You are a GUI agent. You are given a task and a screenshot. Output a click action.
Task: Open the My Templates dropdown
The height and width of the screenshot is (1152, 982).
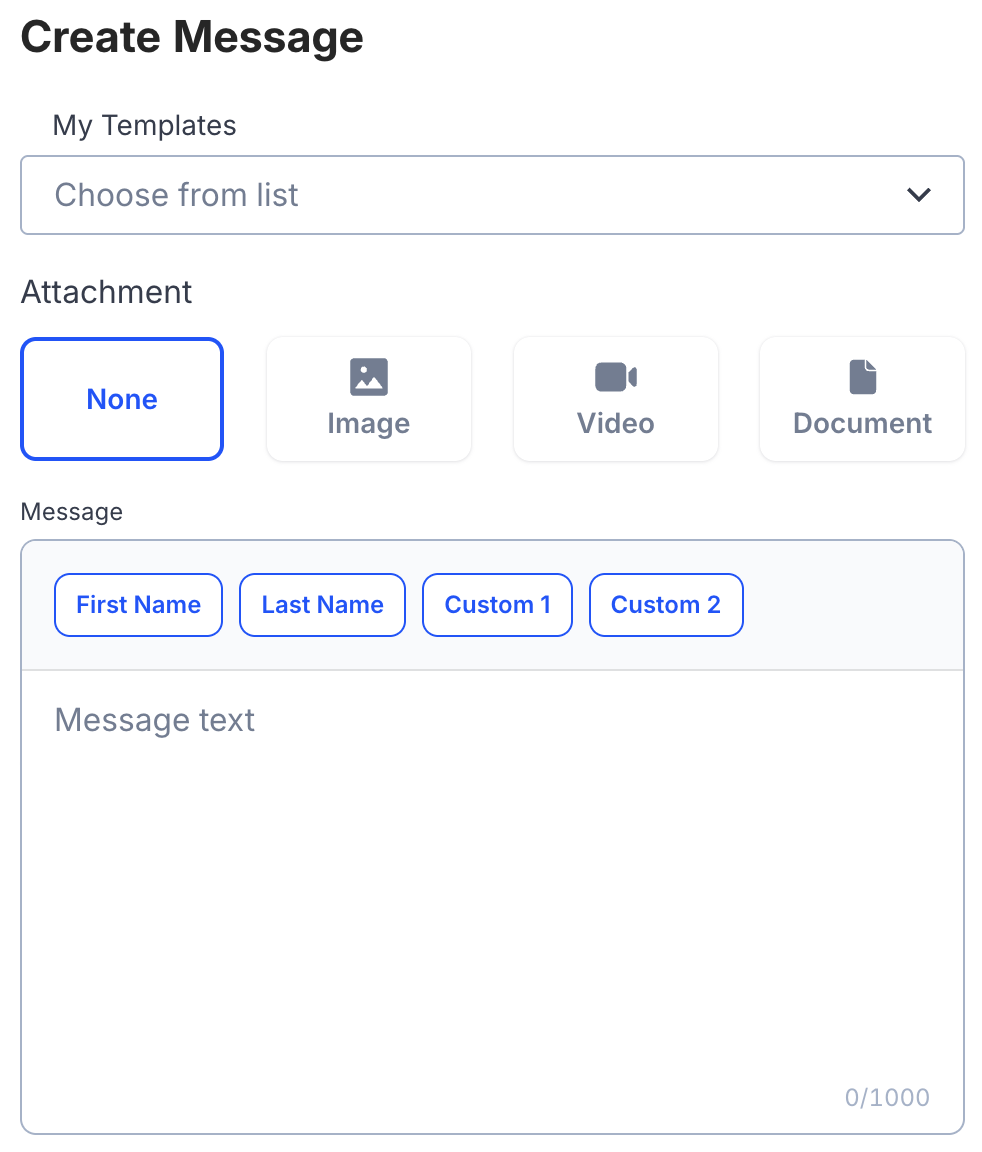(492, 195)
